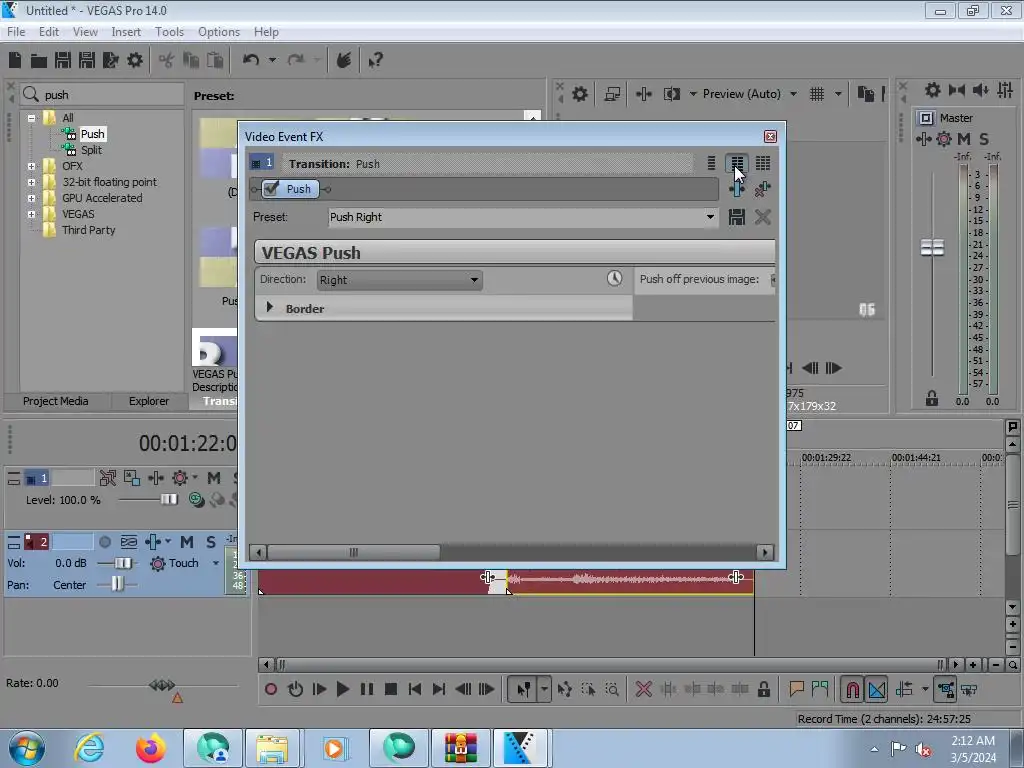Open the Insert menu
Viewport: 1024px width, 768px height.
(x=126, y=31)
